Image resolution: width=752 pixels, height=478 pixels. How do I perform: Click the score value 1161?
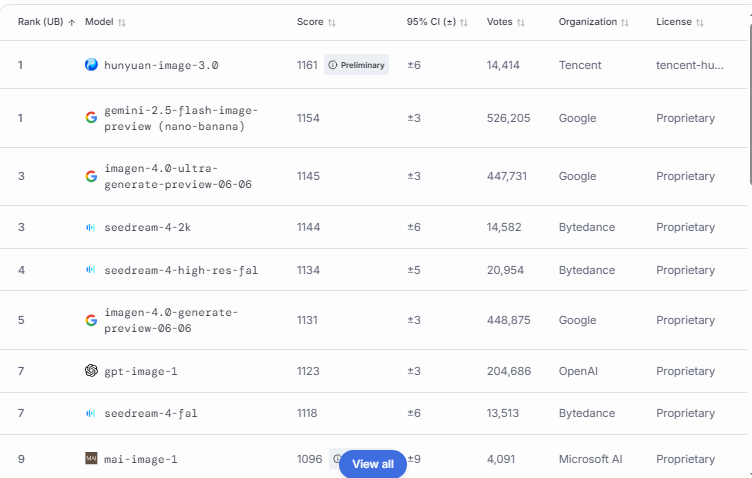(x=307, y=65)
